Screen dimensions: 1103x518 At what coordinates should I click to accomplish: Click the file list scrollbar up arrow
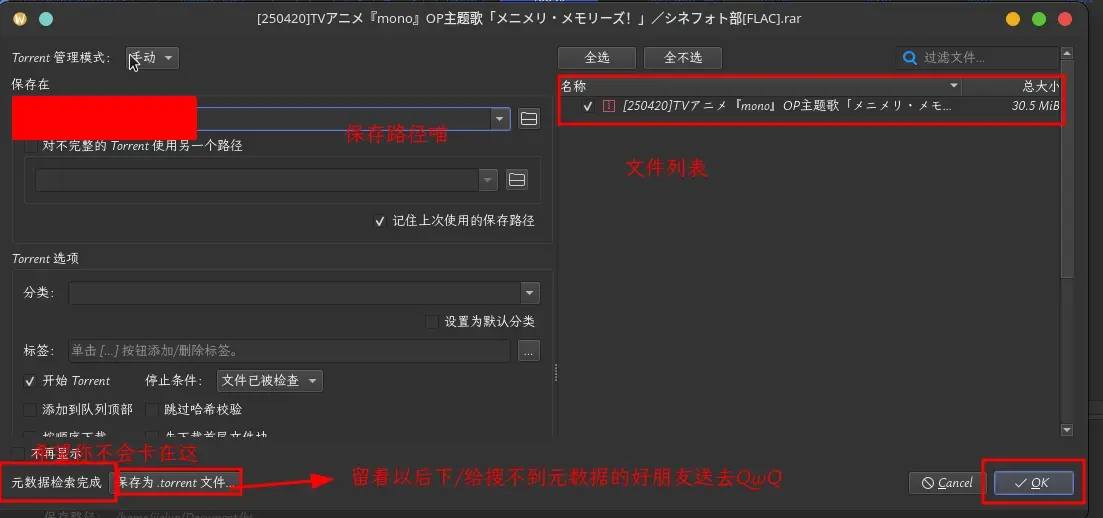[1067, 53]
